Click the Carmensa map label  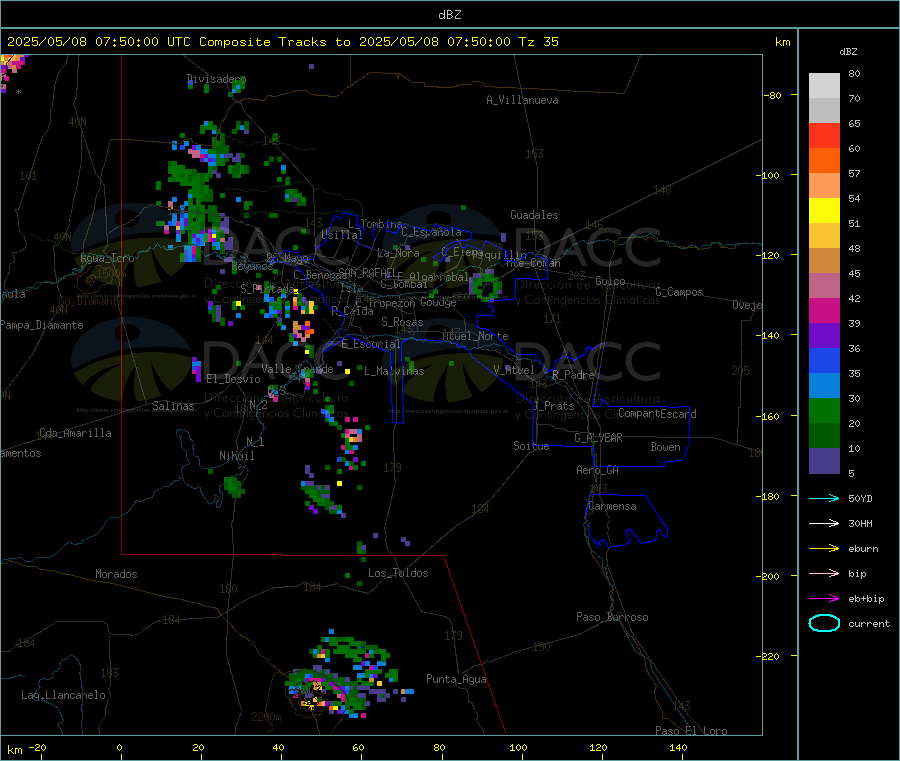coord(612,507)
